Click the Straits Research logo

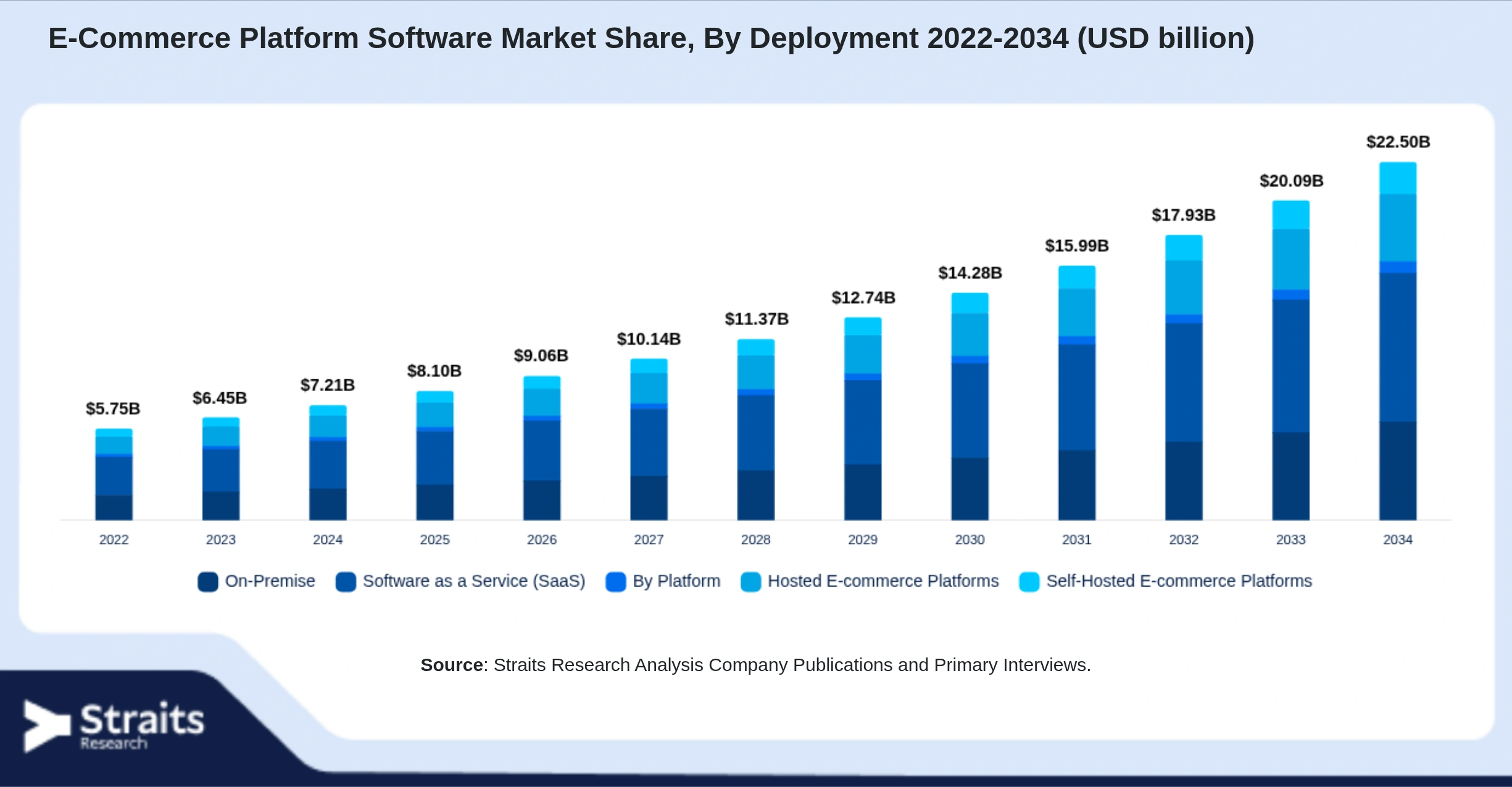point(114,726)
